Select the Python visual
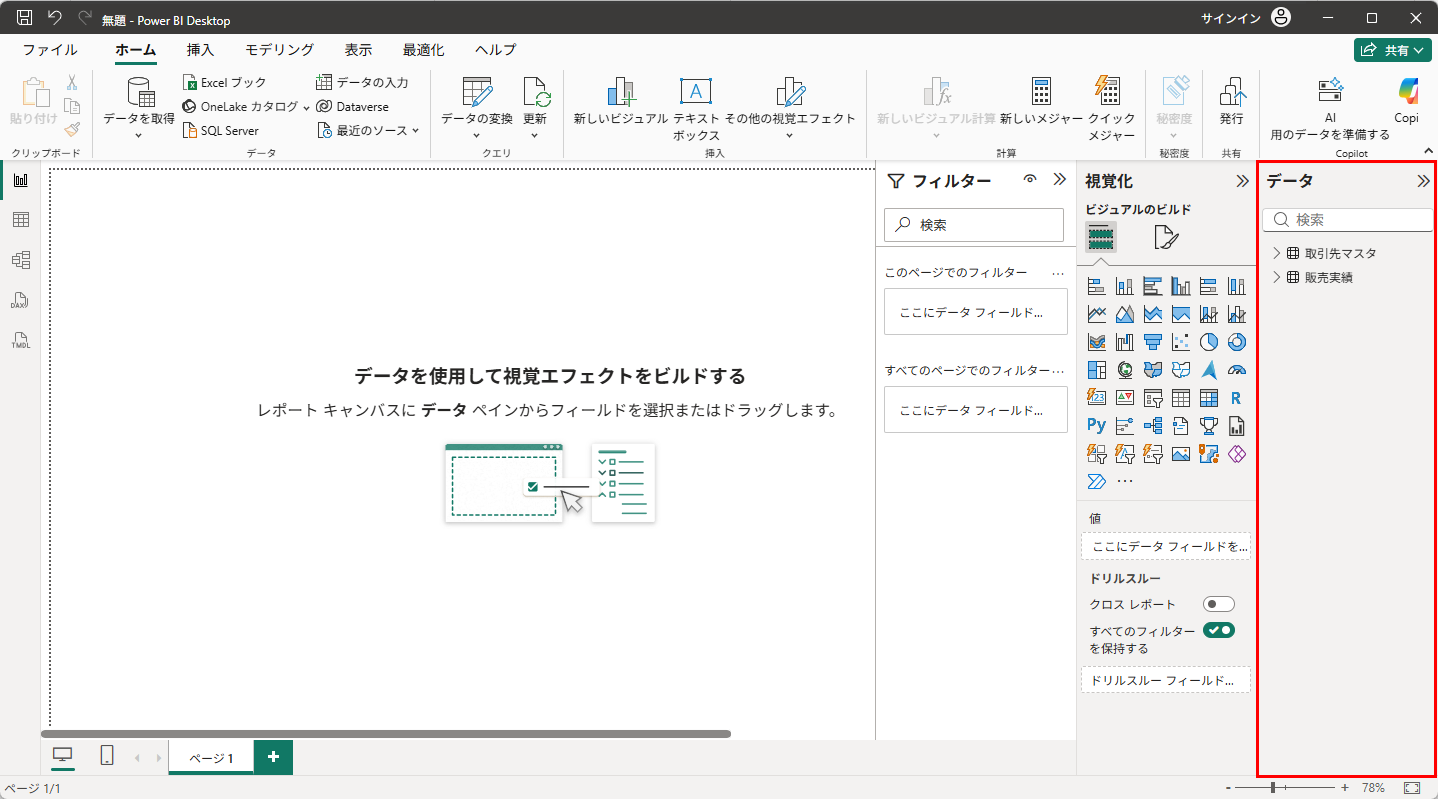Viewport: 1438px width, 799px height. [1097, 426]
